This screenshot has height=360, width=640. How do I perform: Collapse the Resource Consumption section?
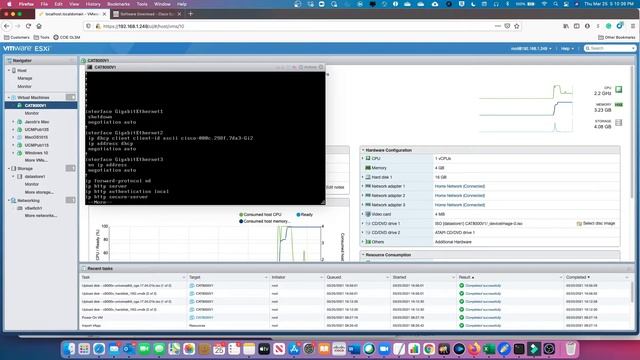coord(363,255)
